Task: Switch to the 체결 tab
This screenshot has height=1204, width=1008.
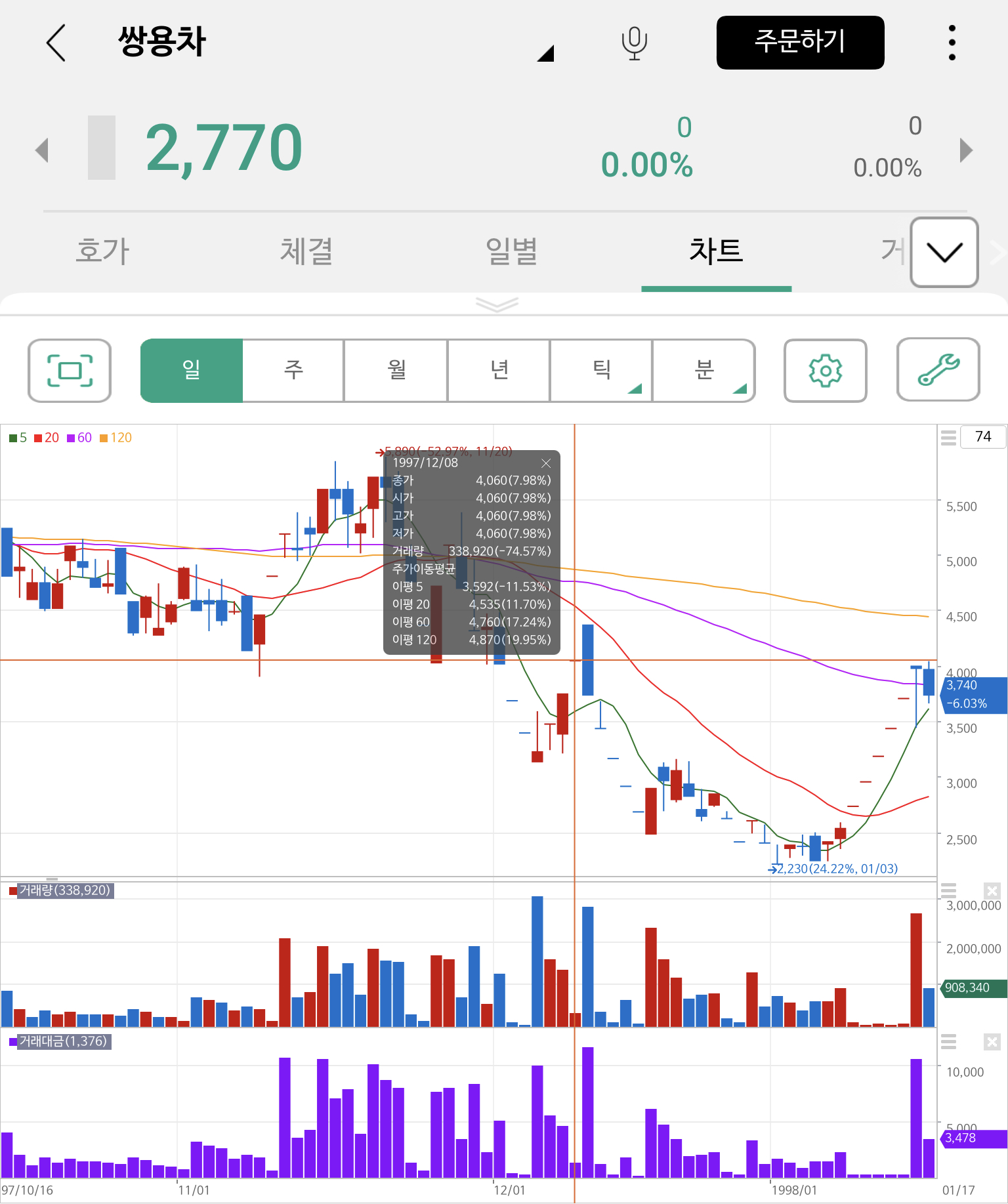Action: [x=307, y=251]
